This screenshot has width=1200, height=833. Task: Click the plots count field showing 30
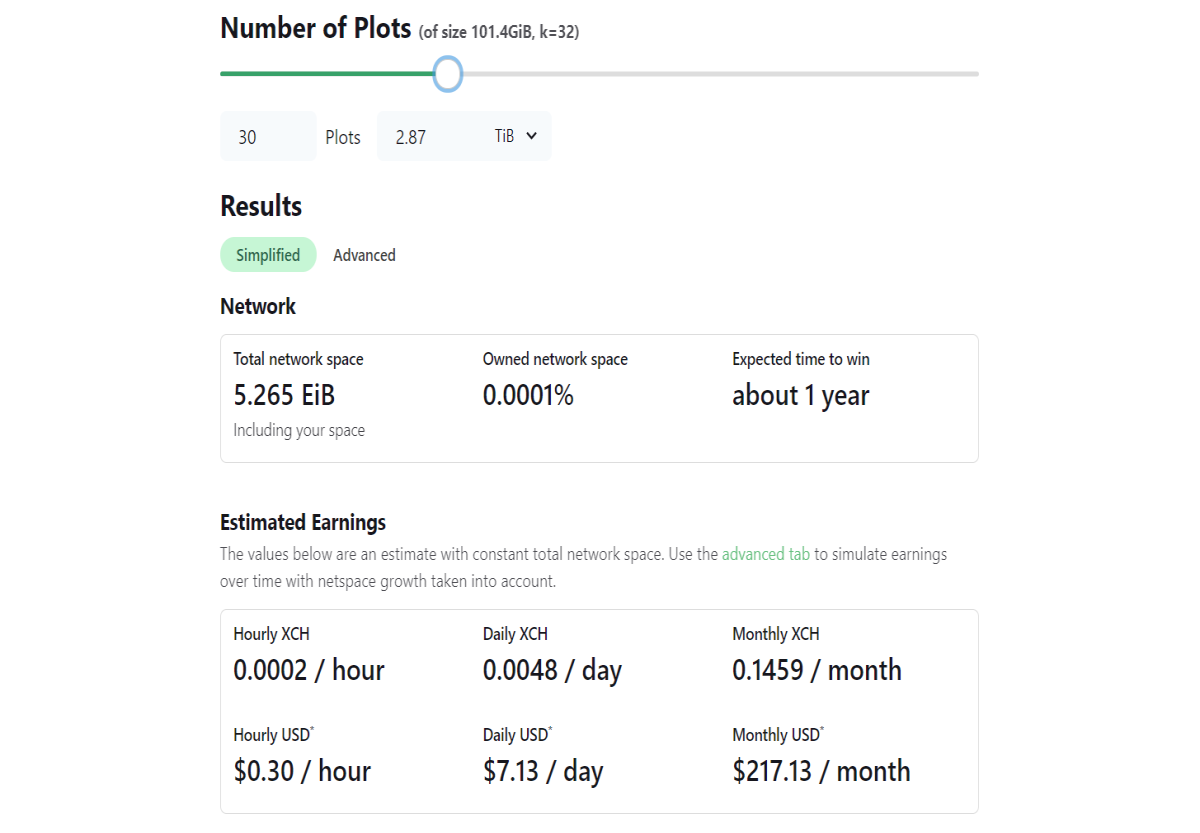click(268, 136)
